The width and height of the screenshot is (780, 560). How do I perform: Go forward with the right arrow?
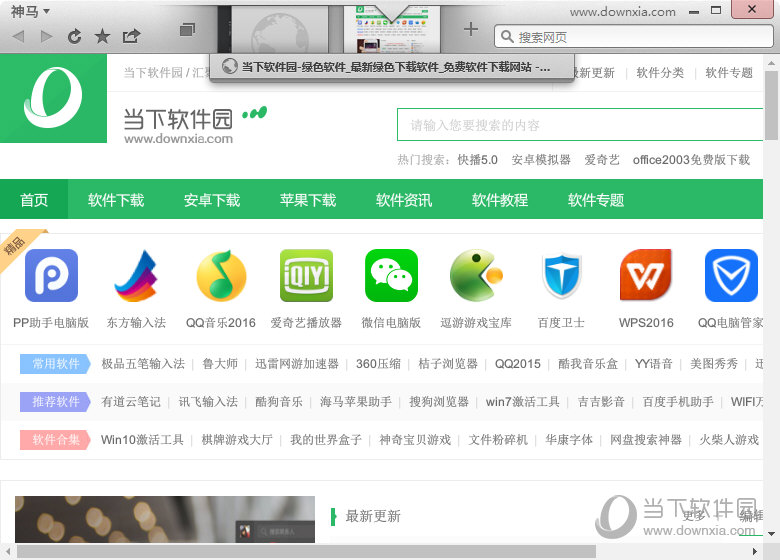point(47,36)
